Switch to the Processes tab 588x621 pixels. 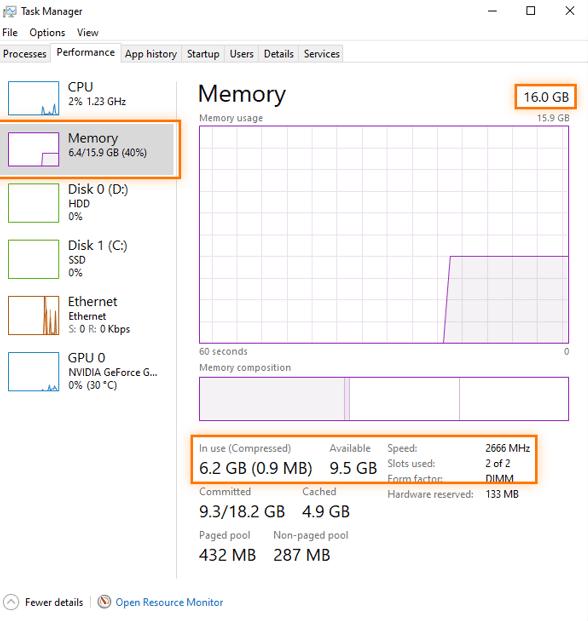click(25, 54)
